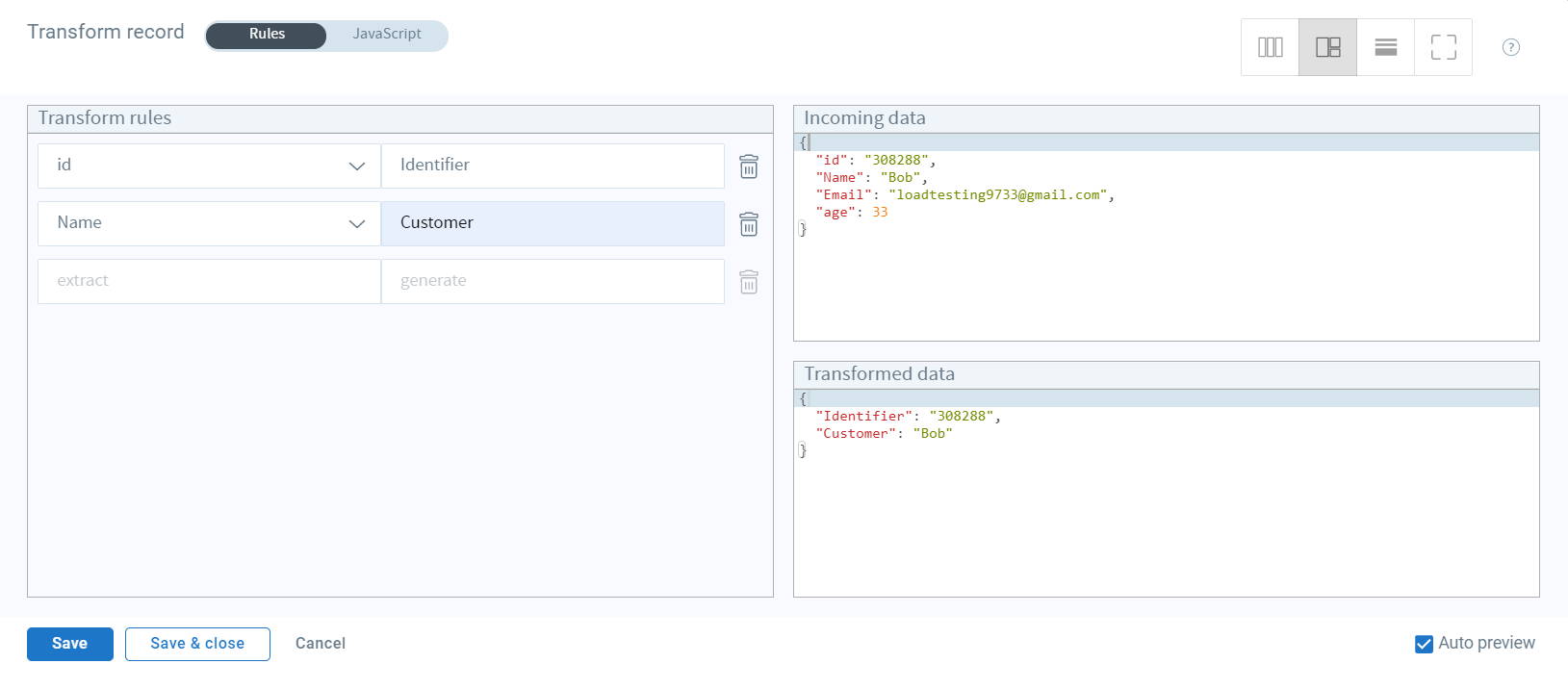The height and width of the screenshot is (689, 1568).
Task: Click the "age": 33 line in Incoming data
Action: 852,213
